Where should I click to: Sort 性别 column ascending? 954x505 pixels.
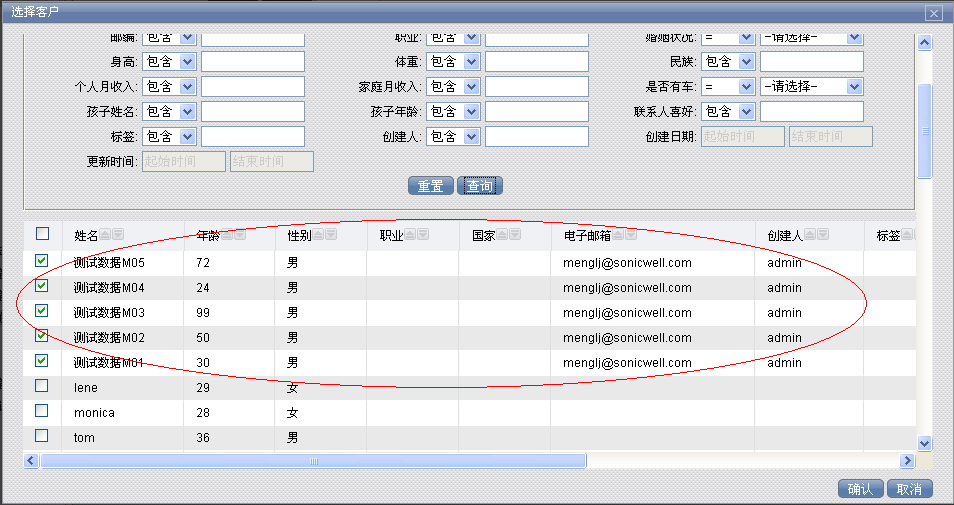318,235
